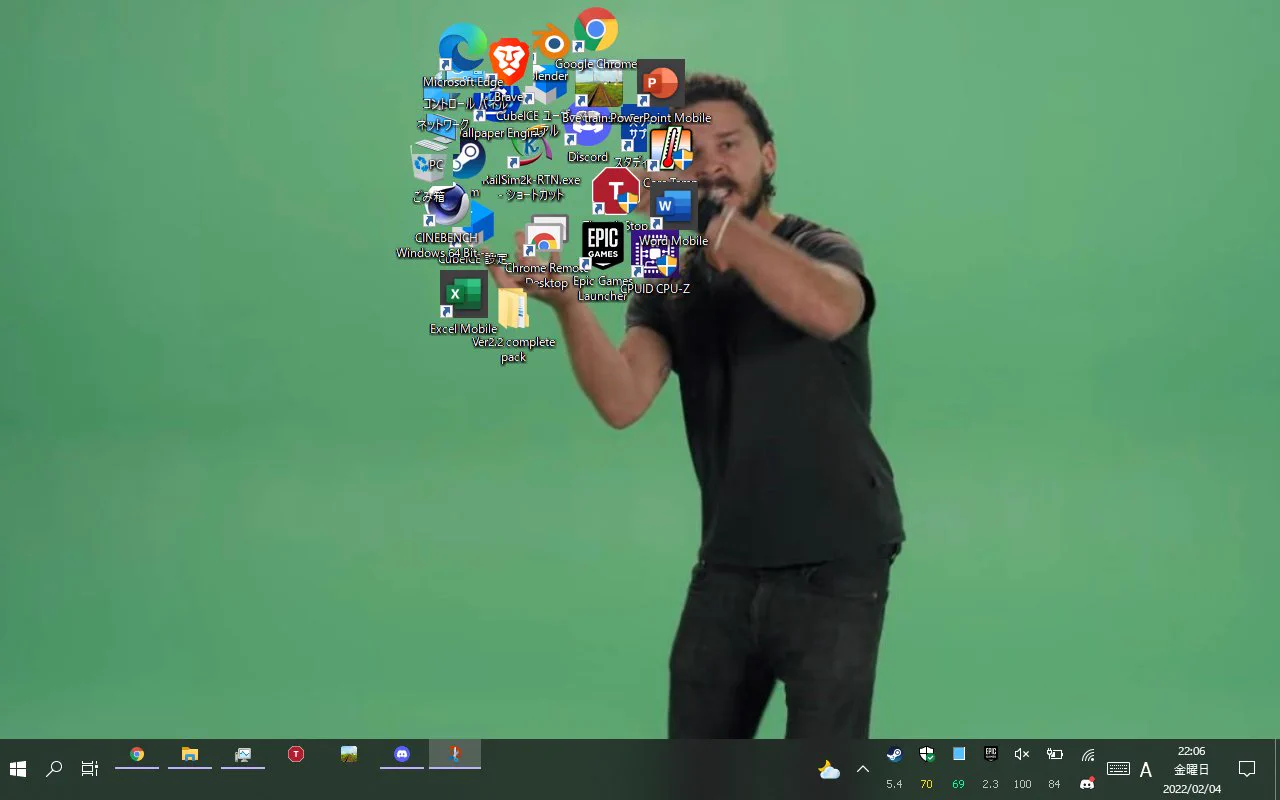The height and width of the screenshot is (800, 1280).
Task: Open the touch keyboard tray button
Action: [1118, 769]
